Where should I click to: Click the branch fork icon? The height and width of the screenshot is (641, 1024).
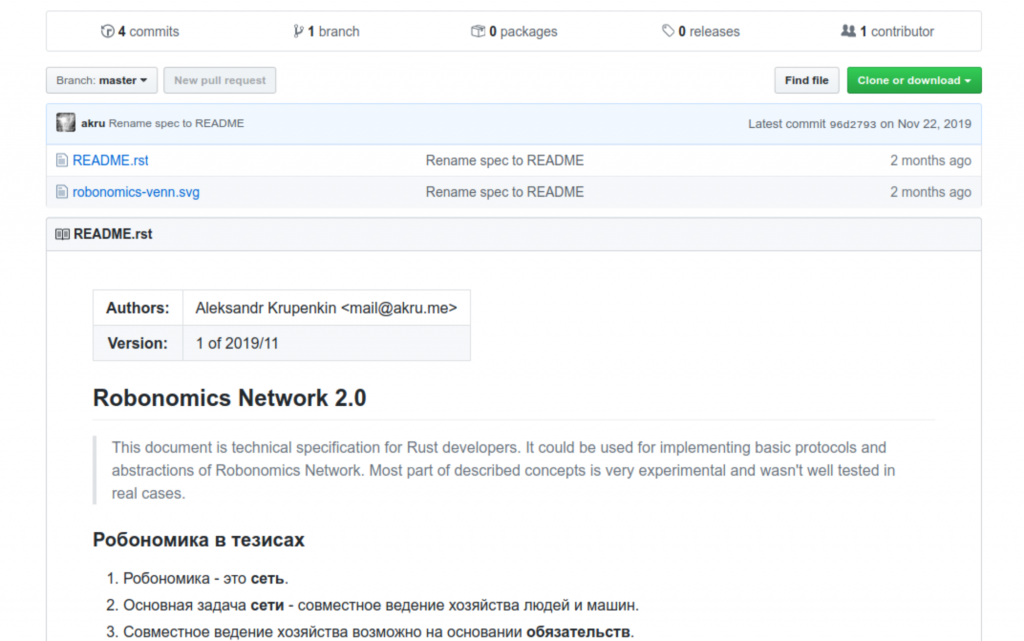pyautogui.click(x=298, y=31)
